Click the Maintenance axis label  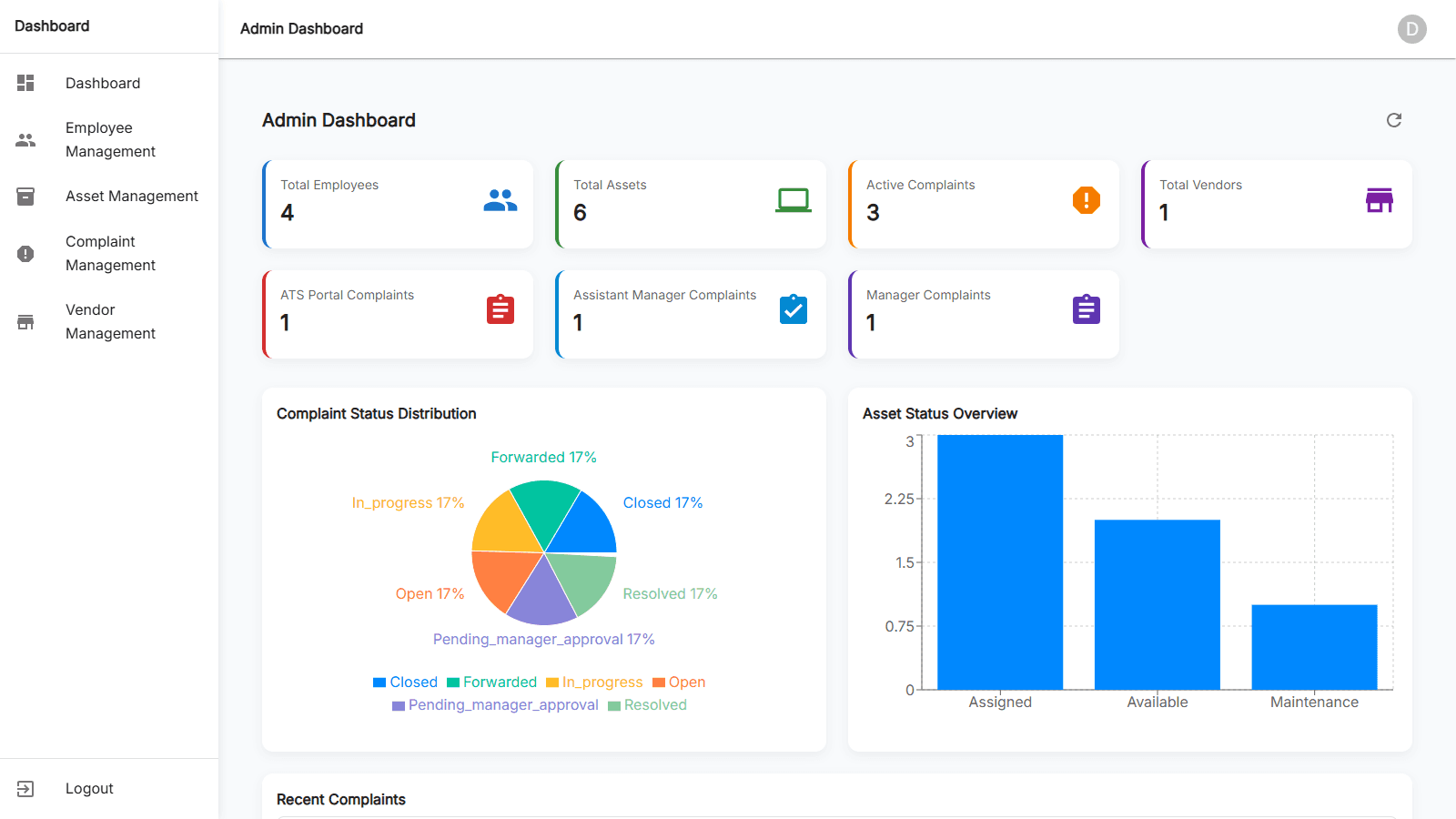click(x=1314, y=702)
